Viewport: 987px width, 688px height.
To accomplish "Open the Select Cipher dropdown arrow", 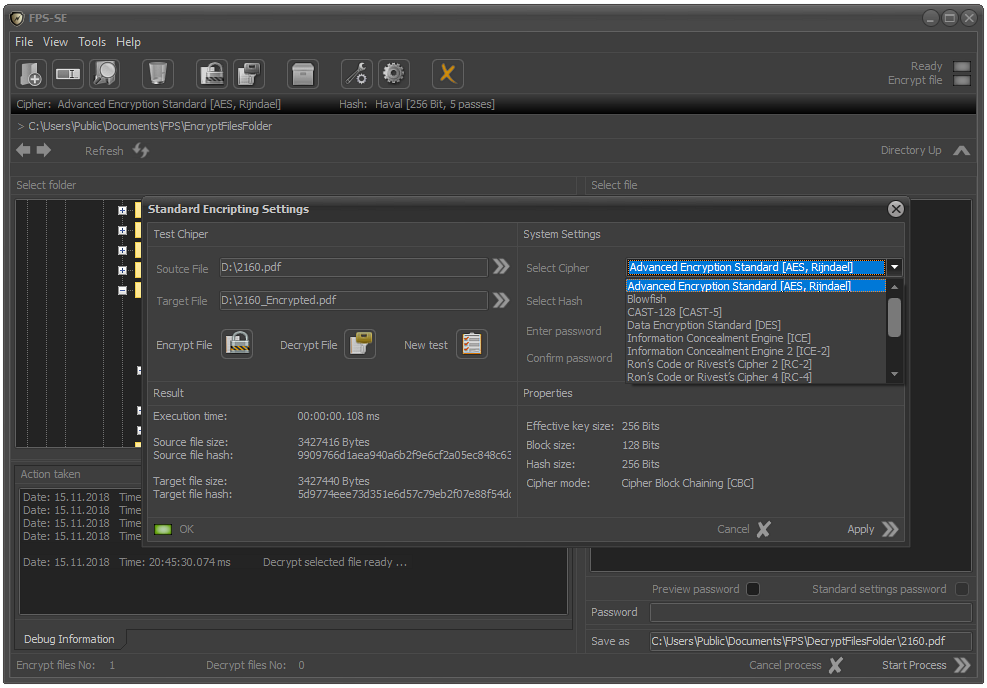I will [894, 268].
